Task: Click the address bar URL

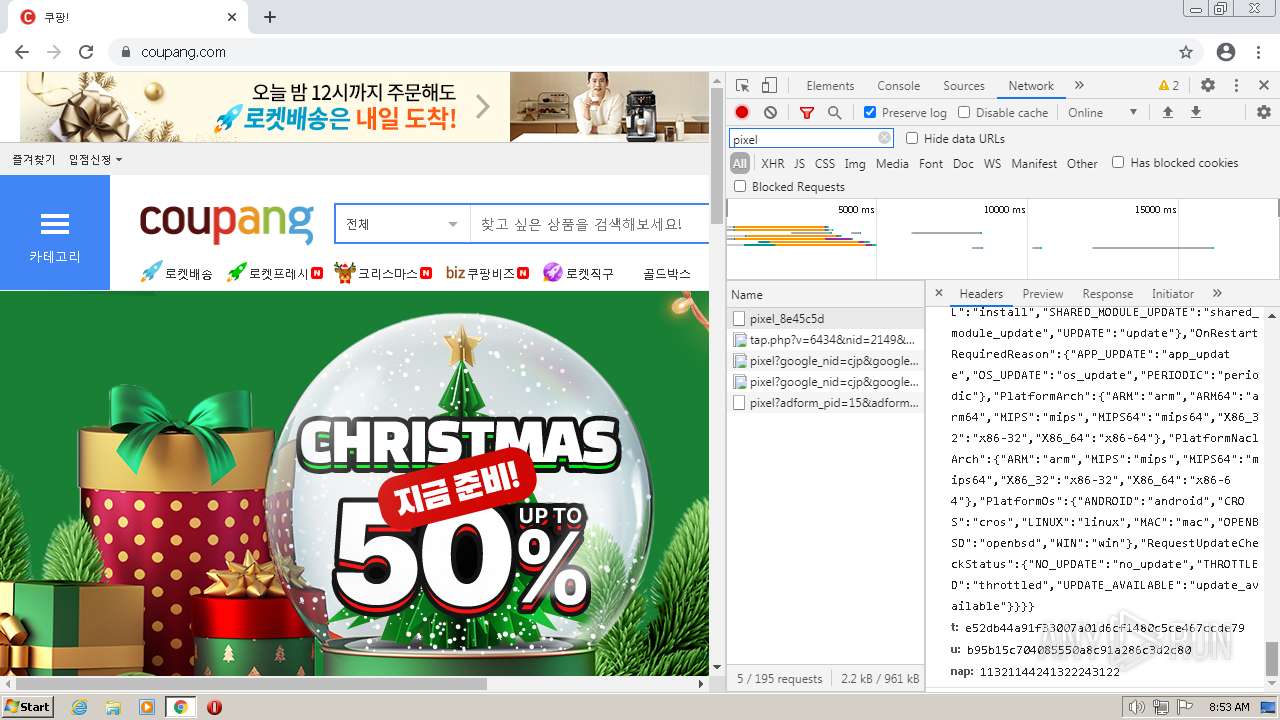Action: coord(183,52)
